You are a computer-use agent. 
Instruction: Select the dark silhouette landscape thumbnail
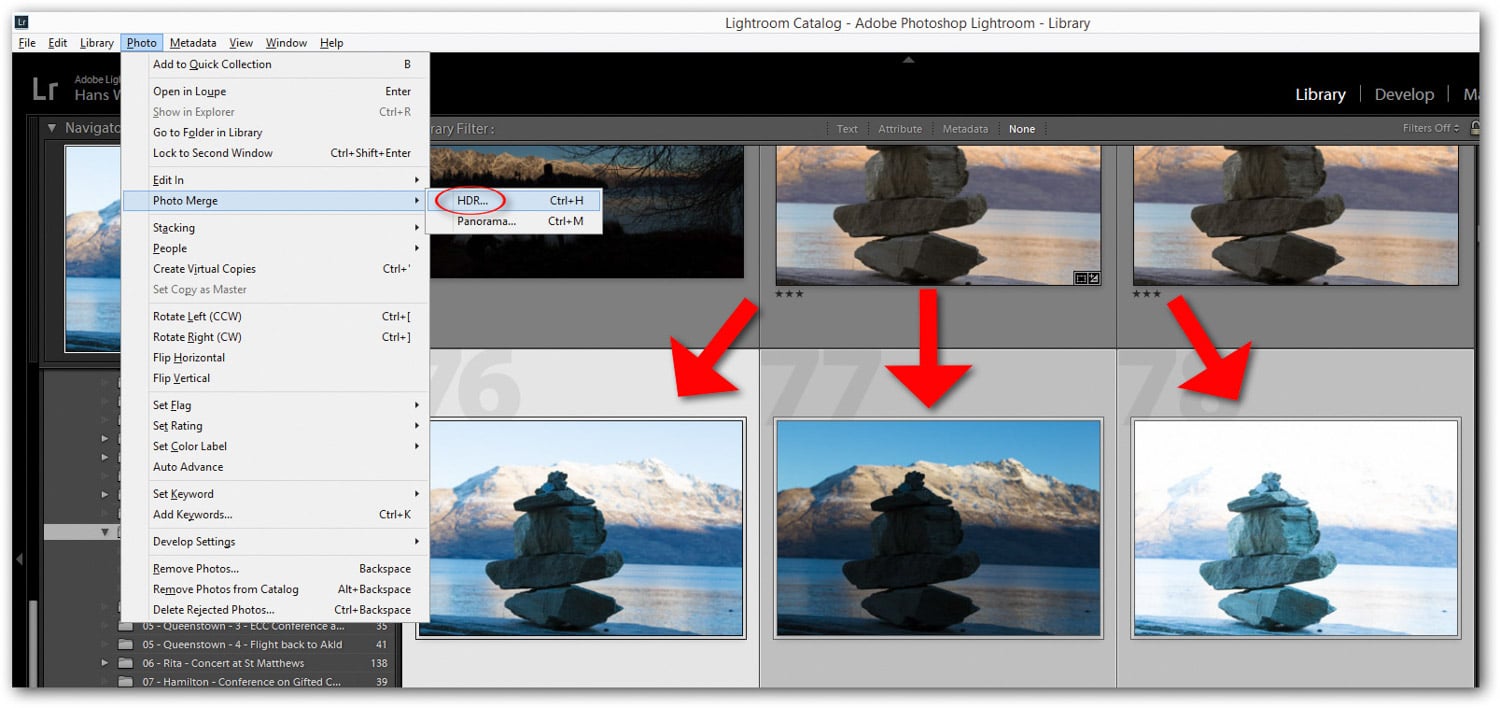[586, 211]
